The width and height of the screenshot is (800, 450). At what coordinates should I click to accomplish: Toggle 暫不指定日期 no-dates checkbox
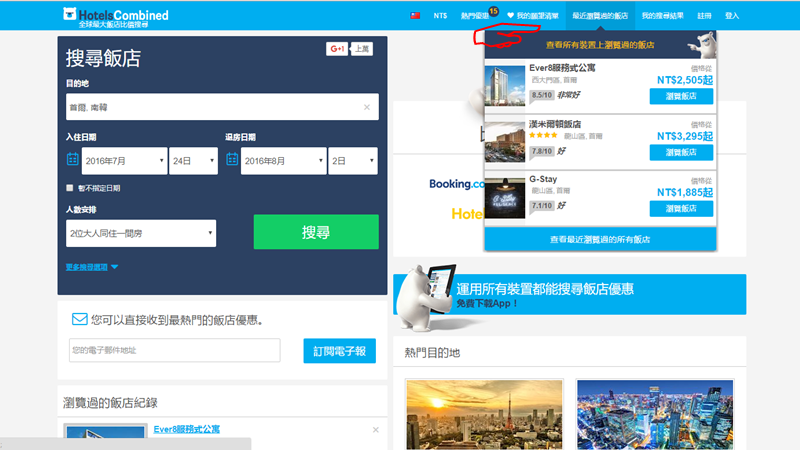pyautogui.click(x=70, y=188)
